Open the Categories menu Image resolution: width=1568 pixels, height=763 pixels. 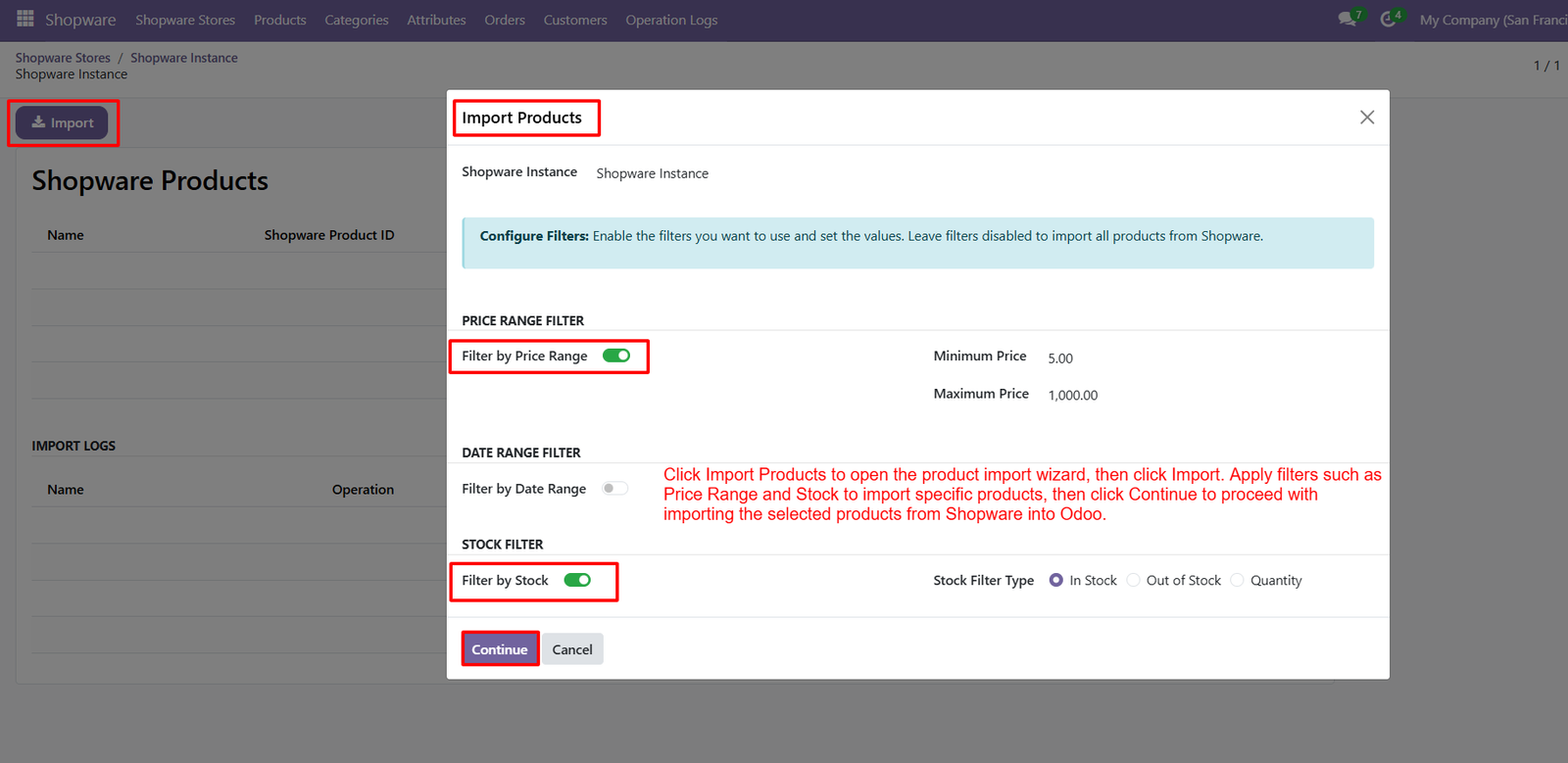(x=357, y=20)
